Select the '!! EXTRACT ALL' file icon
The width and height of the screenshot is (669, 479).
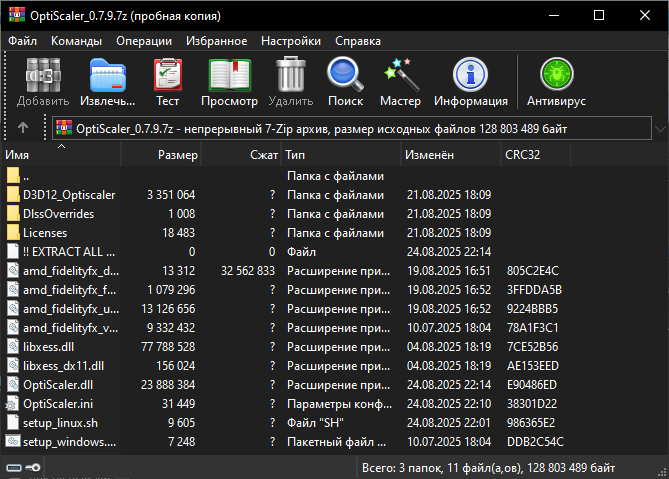pyautogui.click(x=13, y=251)
